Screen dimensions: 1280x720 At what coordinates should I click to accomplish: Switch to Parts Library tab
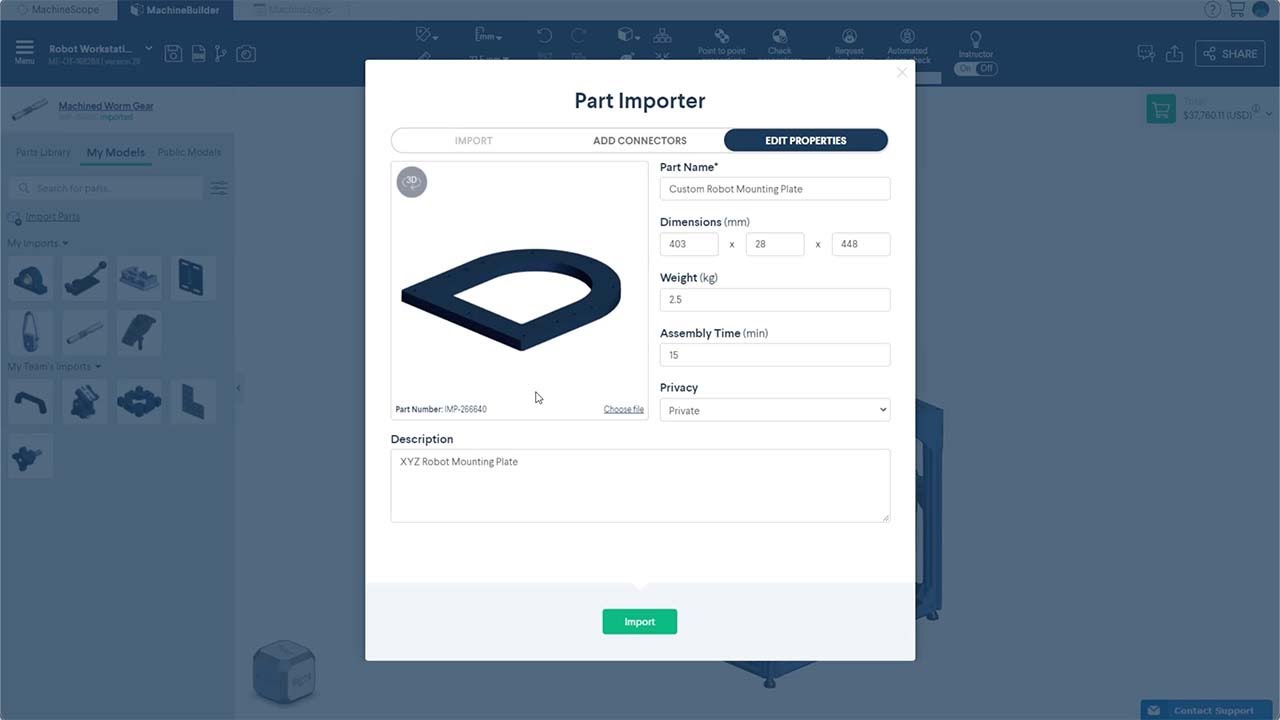[x=43, y=152]
